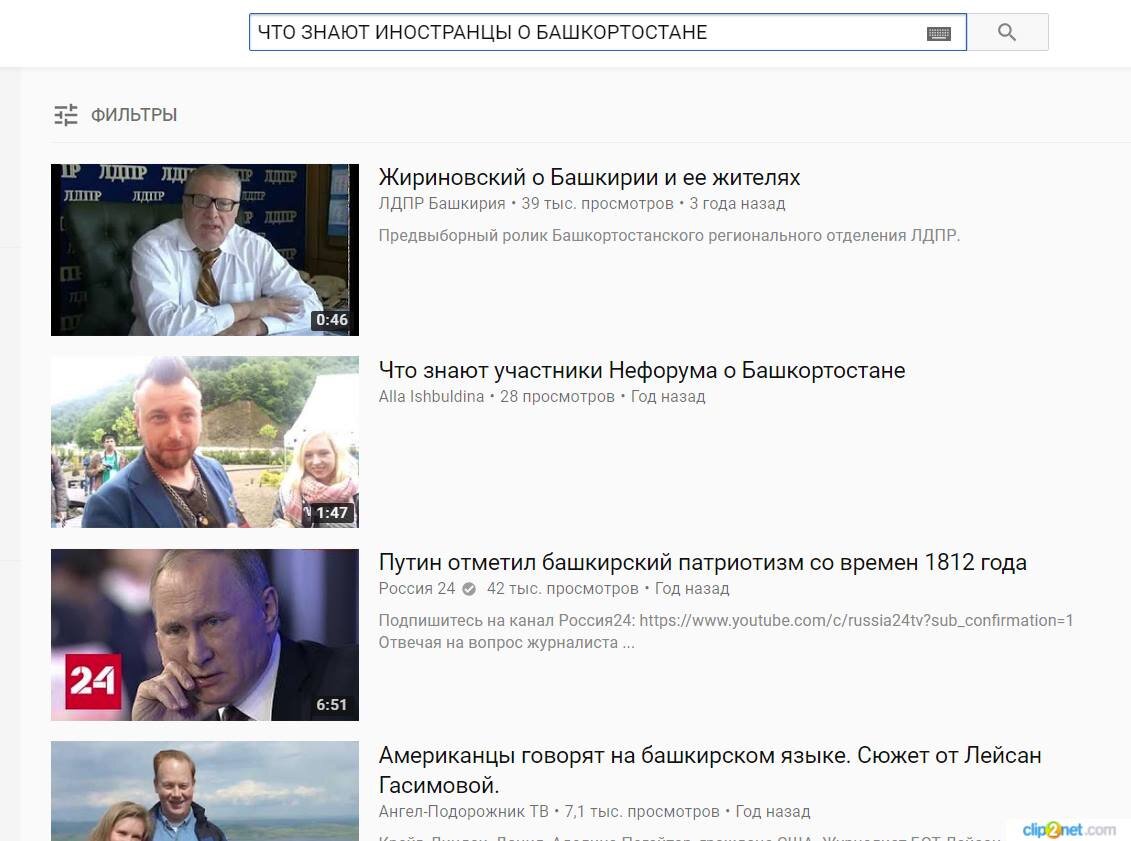Viewport: 1131px width, 841px height.
Task: Click the 0:46 duration badge on thumbnail
Action: [332, 320]
